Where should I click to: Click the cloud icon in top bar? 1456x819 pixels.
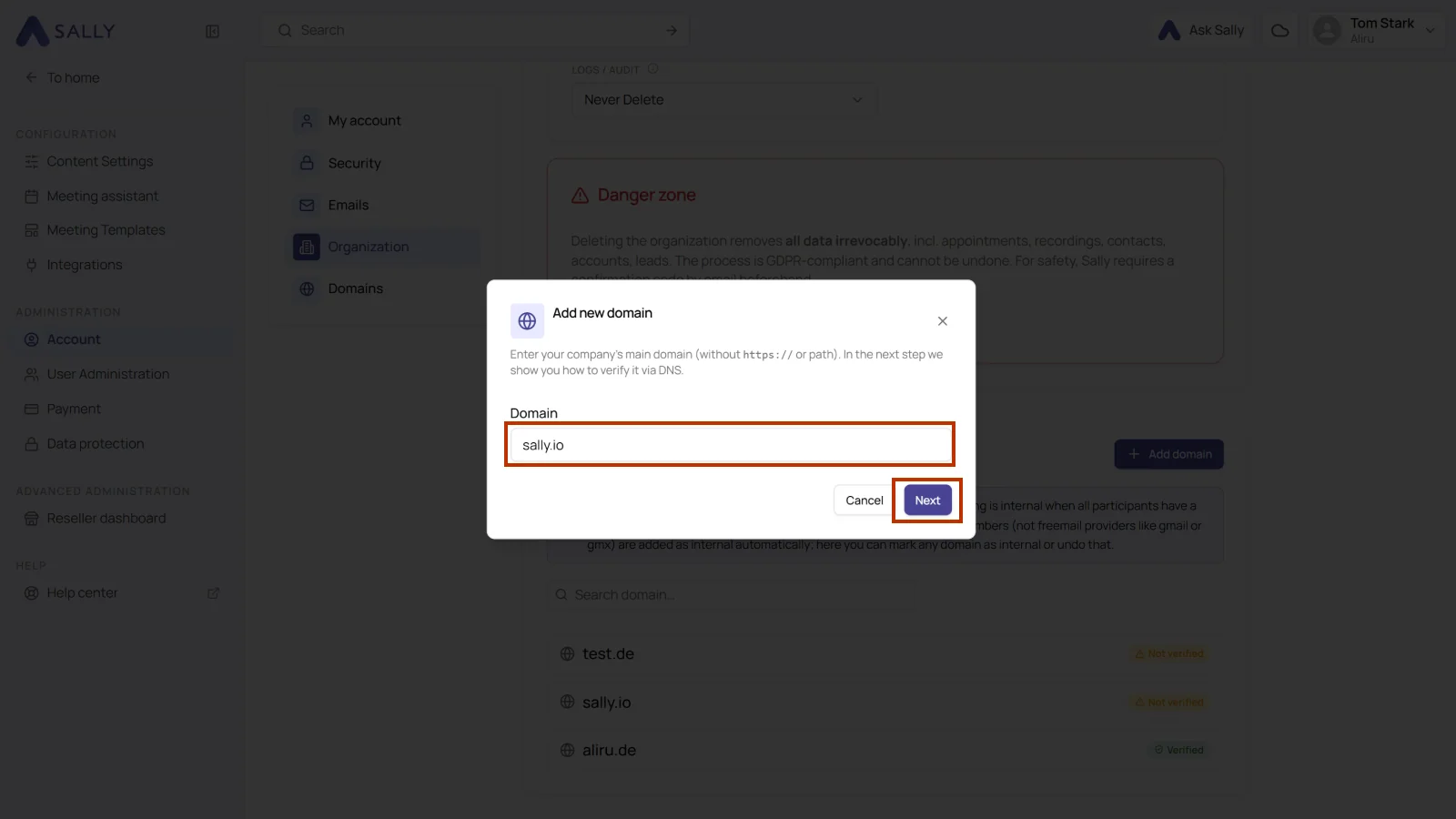click(x=1279, y=30)
